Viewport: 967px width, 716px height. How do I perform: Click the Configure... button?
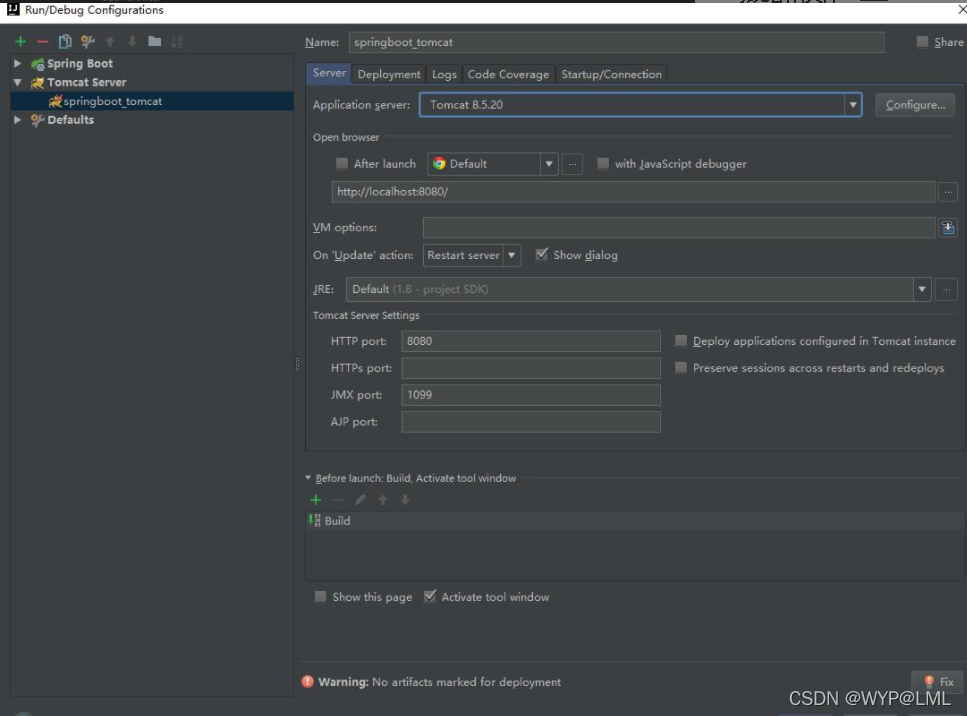click(915, 105)
